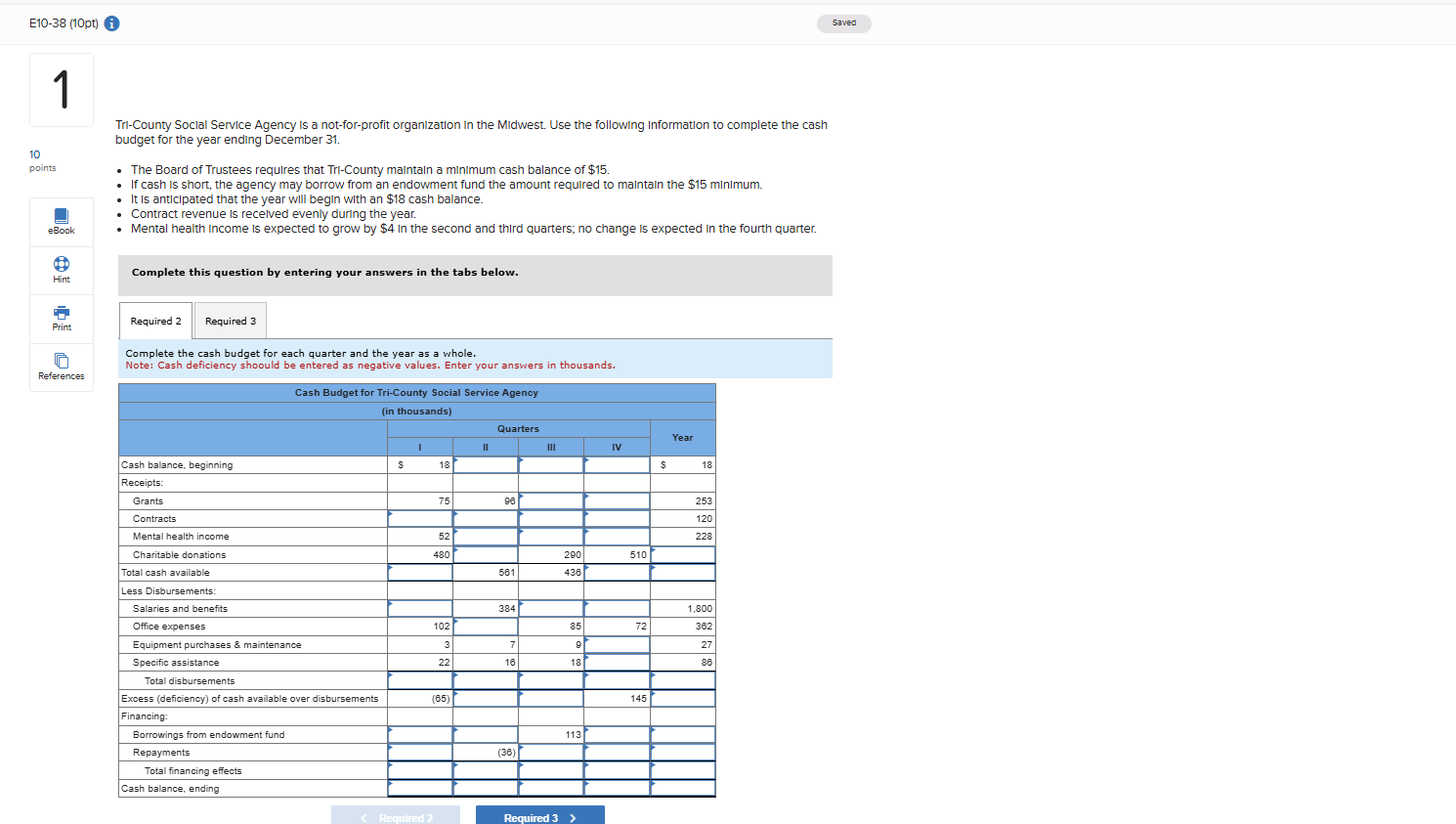1456x824 pixels.
Task: Click Excess (deficiency) Year cell
Action: click(x=683, y=699)
